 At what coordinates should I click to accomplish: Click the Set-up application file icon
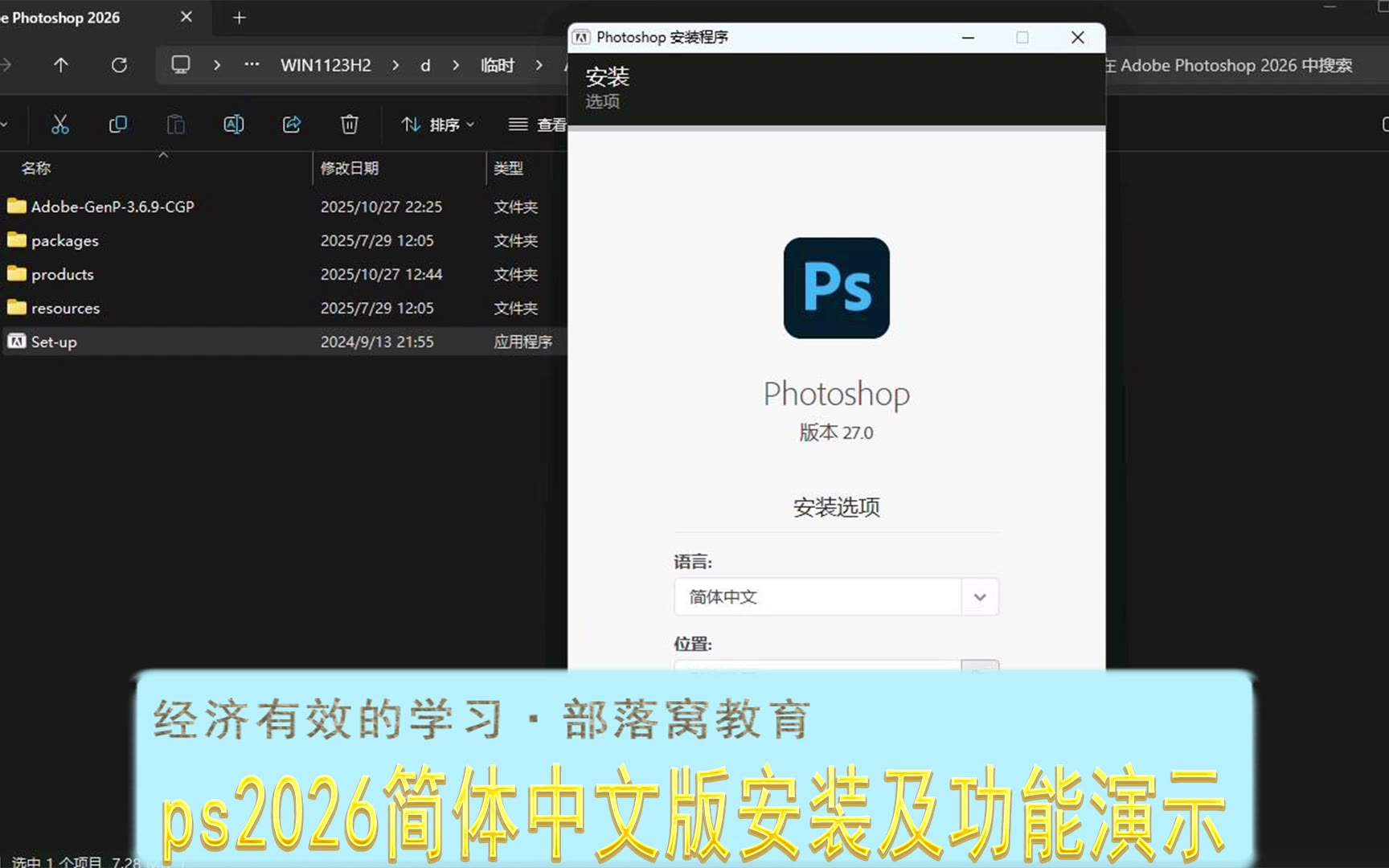click(17, 342)
